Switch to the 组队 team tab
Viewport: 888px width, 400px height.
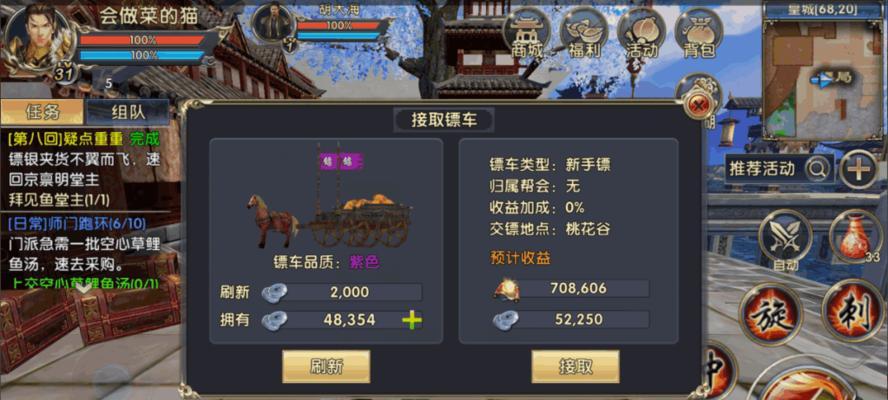tap(127, 112)
